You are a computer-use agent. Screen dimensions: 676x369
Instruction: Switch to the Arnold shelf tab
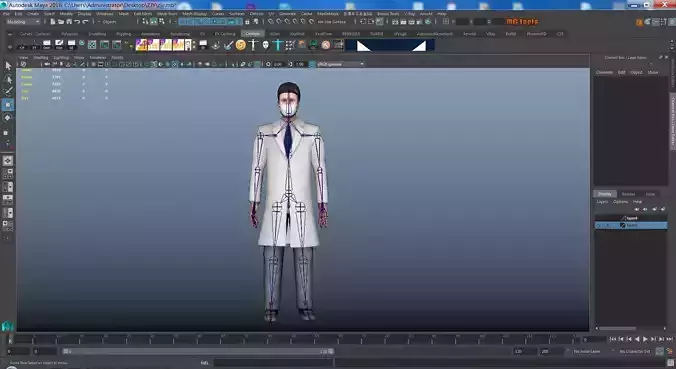coord(469,34)
